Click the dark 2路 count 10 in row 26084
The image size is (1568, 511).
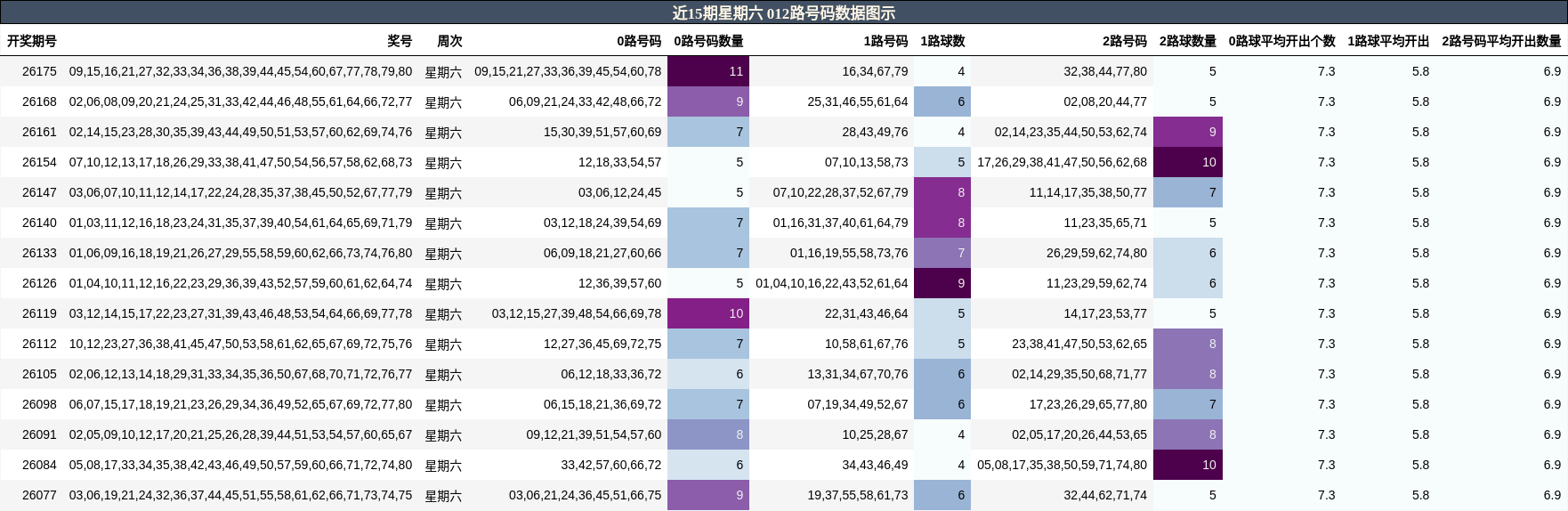click(x=1188, y=465)
